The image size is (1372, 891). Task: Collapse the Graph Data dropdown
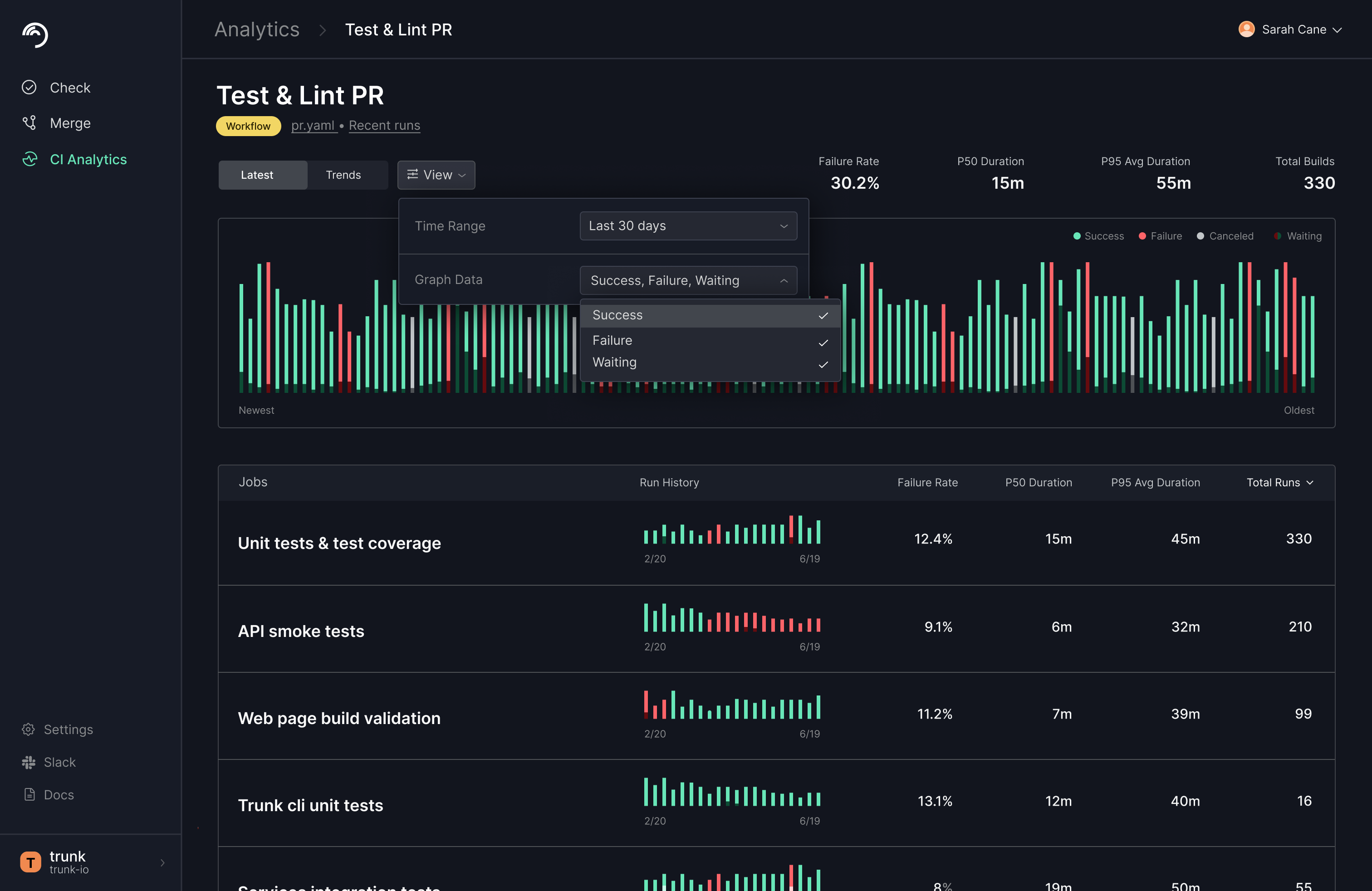pyautogui.click(x=688, y=281)
